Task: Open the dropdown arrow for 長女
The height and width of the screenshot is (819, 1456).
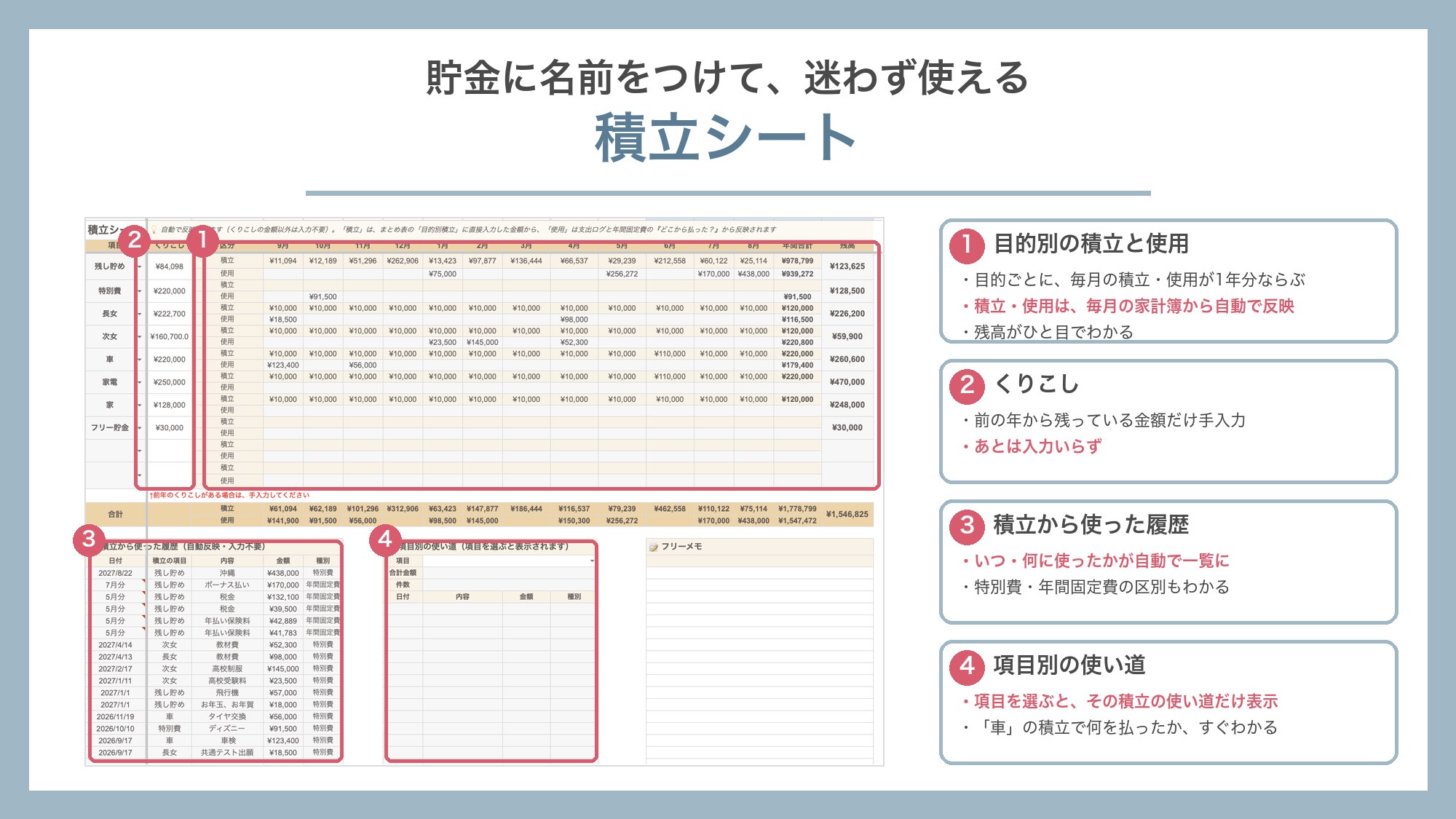Action: [139, 314]
